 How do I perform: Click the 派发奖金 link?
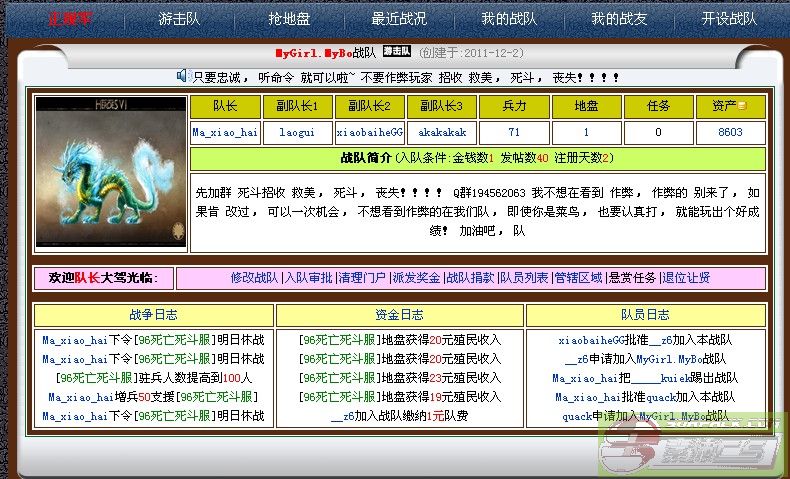pyautogui.click(x=416, y=278)
